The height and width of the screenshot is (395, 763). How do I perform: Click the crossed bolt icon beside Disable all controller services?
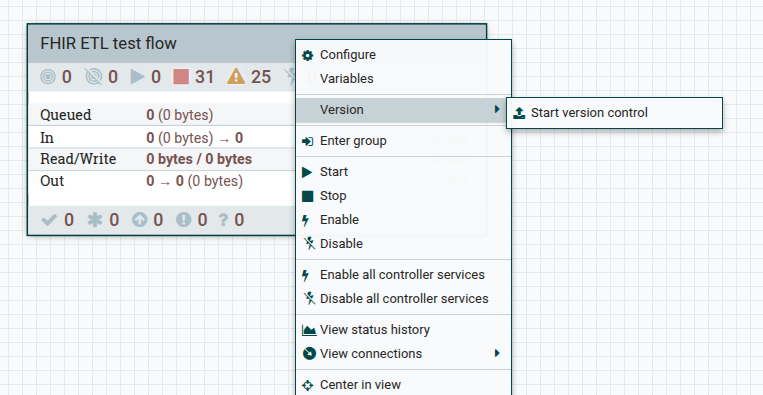pyautogui.click(x=309, y=298)
